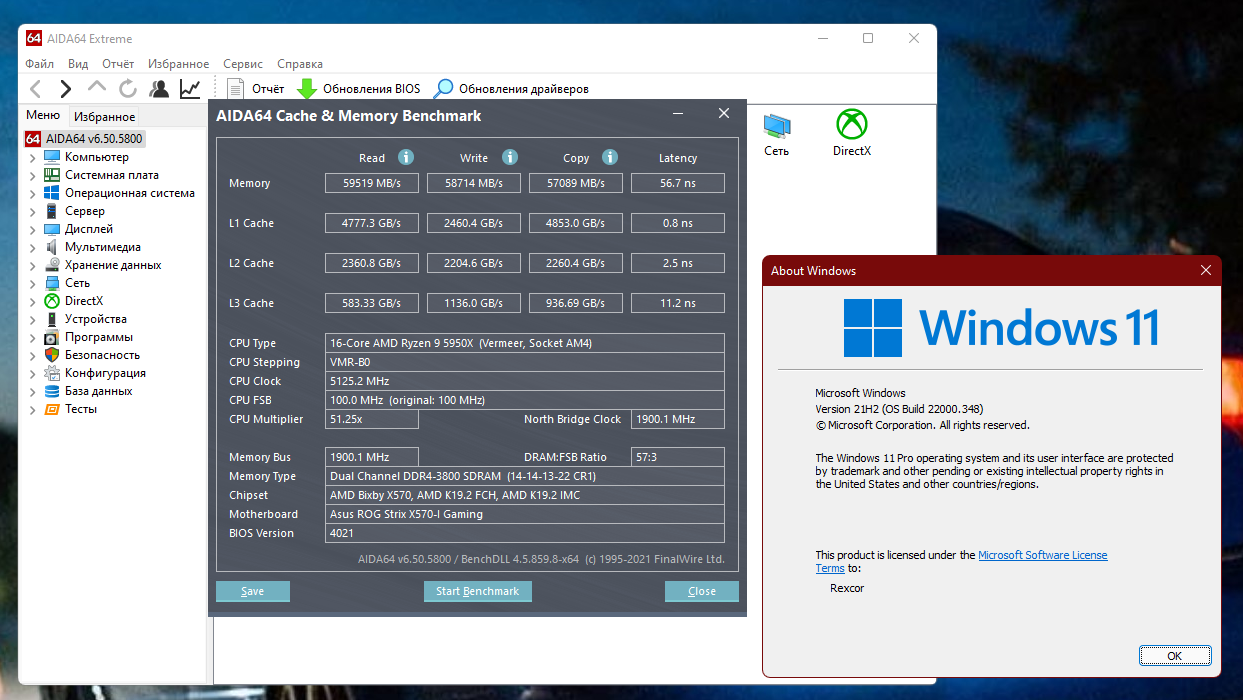Expand the DirectX tree node arrow

click(x=32, y=301)
